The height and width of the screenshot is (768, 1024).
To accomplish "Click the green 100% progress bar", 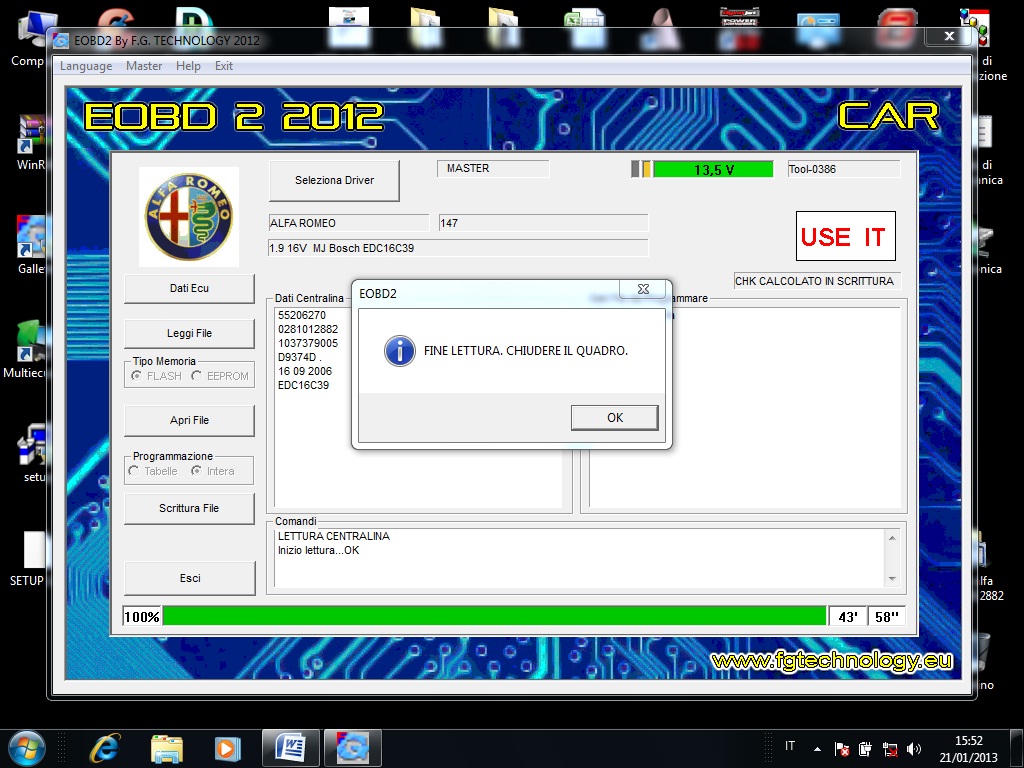I will click(x=494, y=616).
